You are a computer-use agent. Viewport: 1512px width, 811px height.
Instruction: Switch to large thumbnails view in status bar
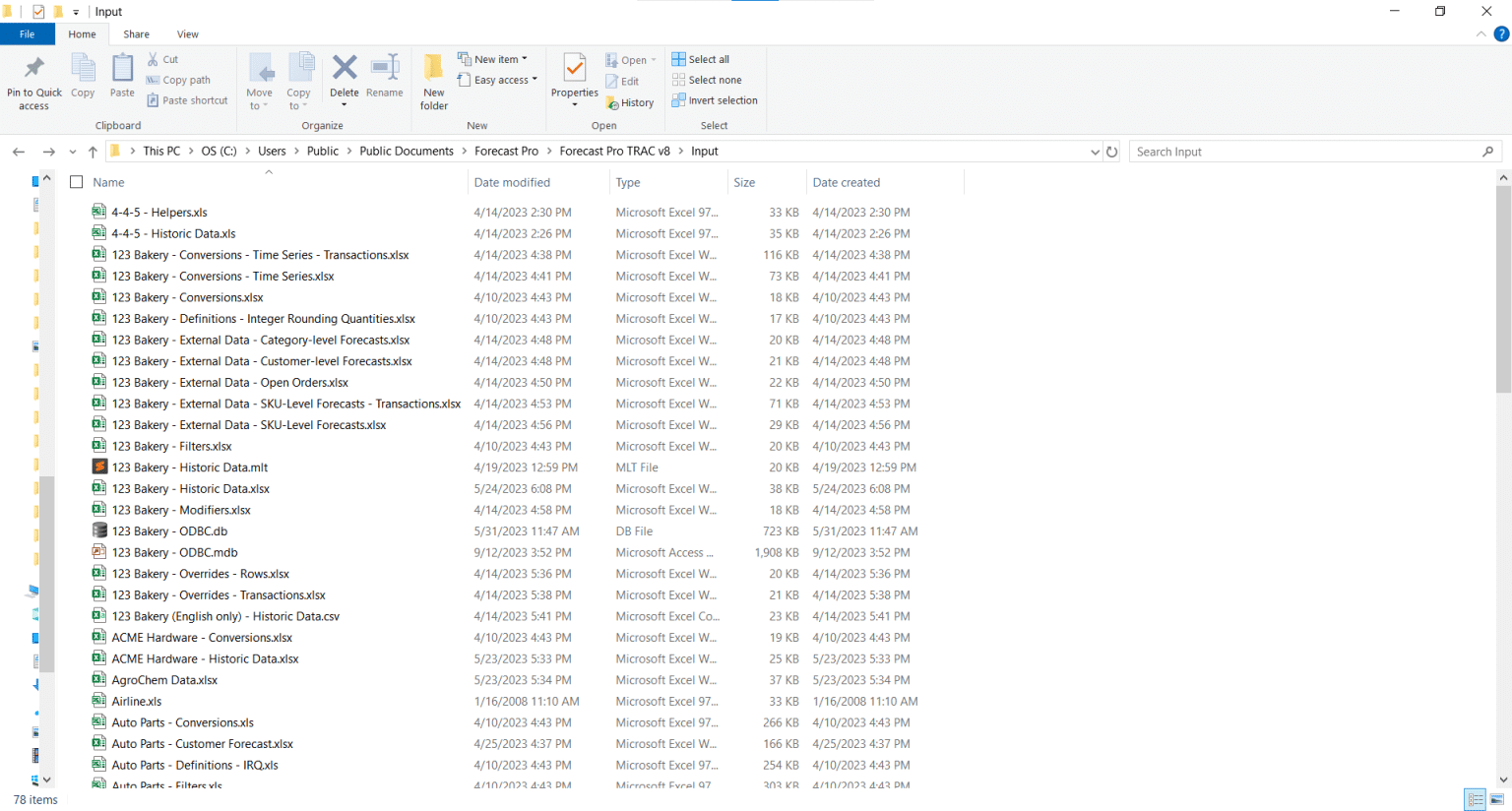(1498, 800)
